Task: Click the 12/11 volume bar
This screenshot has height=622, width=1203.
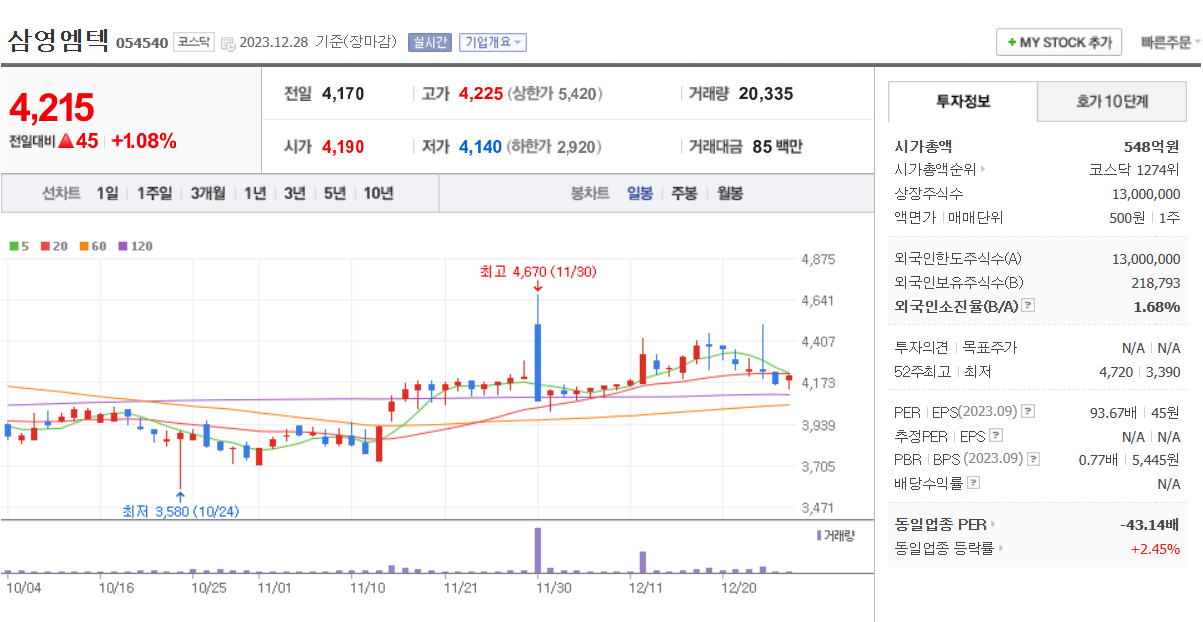Action: 642,562
